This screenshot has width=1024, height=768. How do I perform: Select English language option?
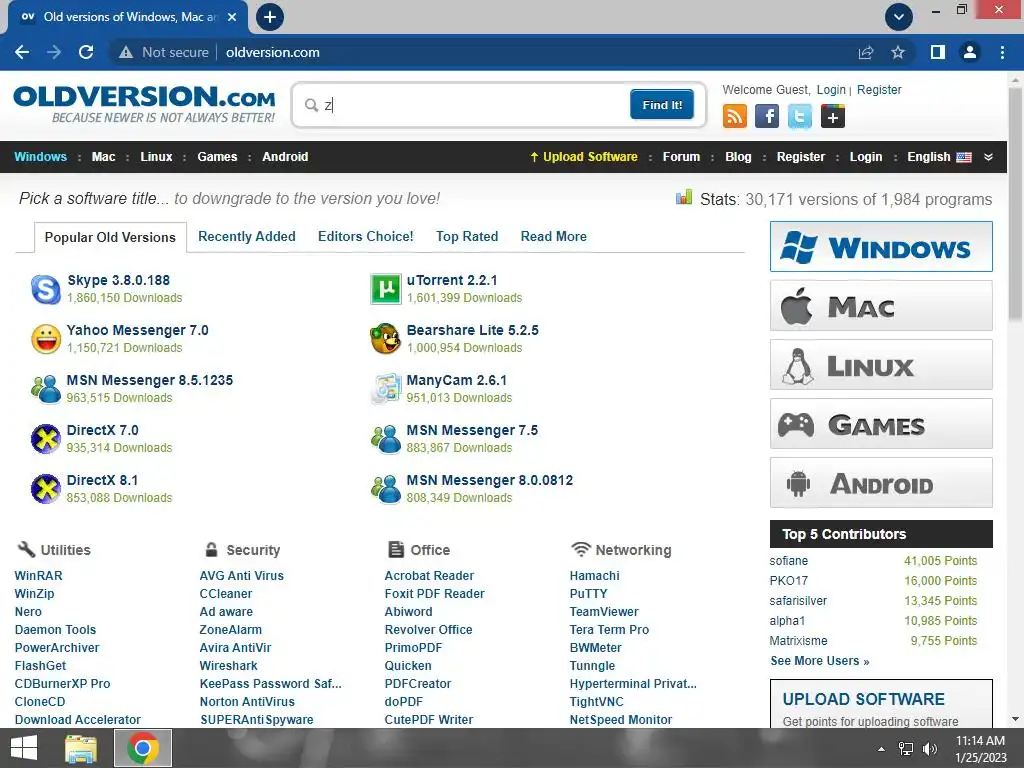[x=939, y=157]
